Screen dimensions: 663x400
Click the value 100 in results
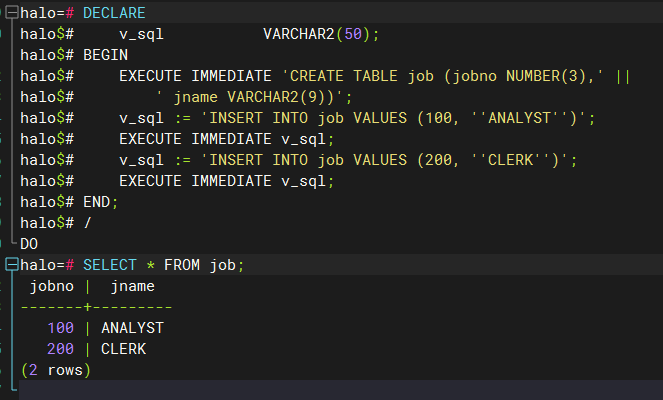pos(61,327)
